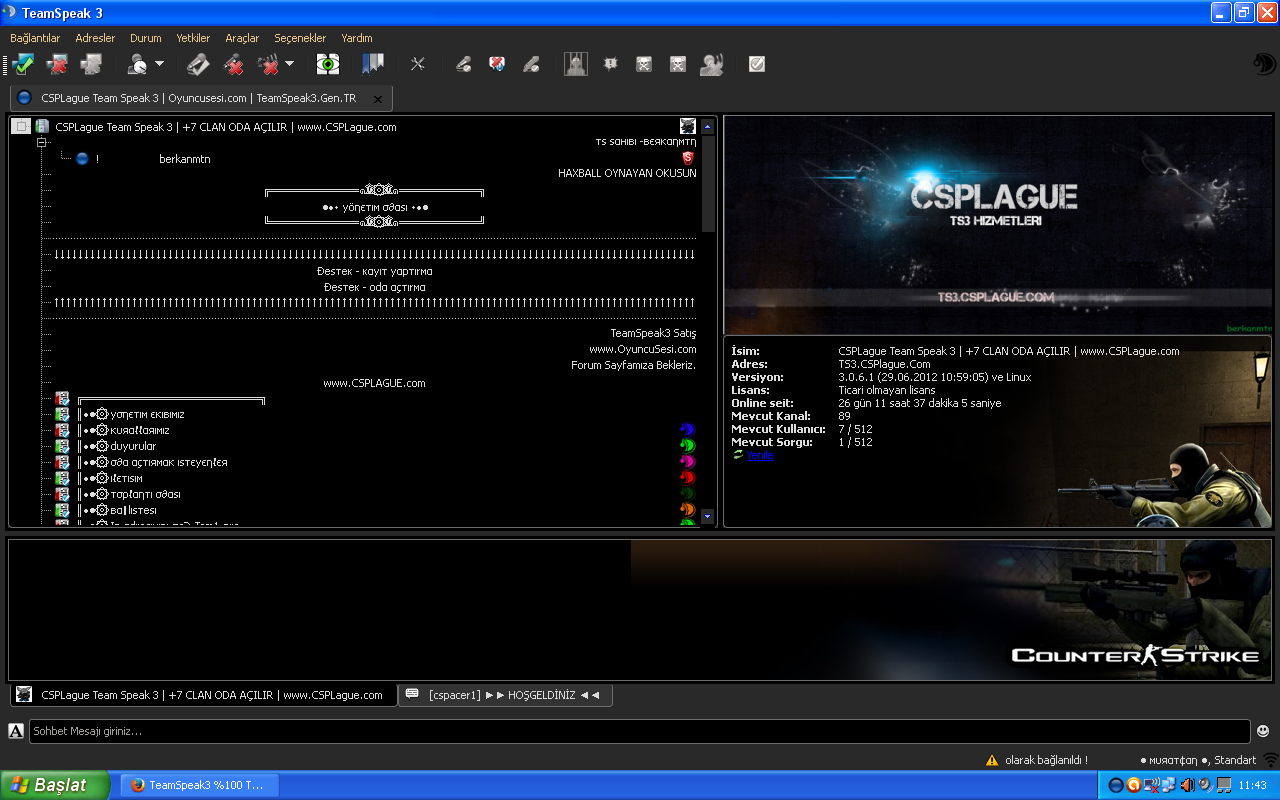Viewport: 1280px width, 800px height.
Task: Click the Yenile refresh link
Action: coord(760,456)
